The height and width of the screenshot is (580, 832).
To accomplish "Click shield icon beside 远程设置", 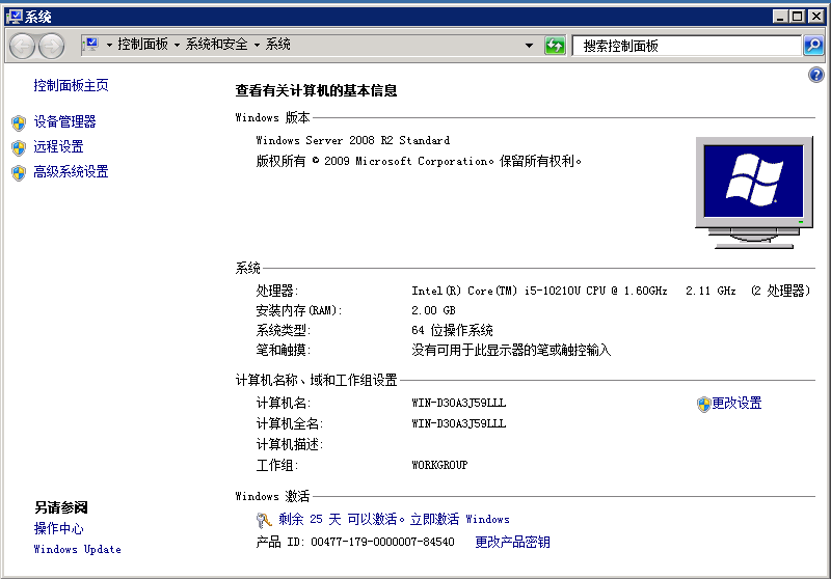I will (19, 148).
